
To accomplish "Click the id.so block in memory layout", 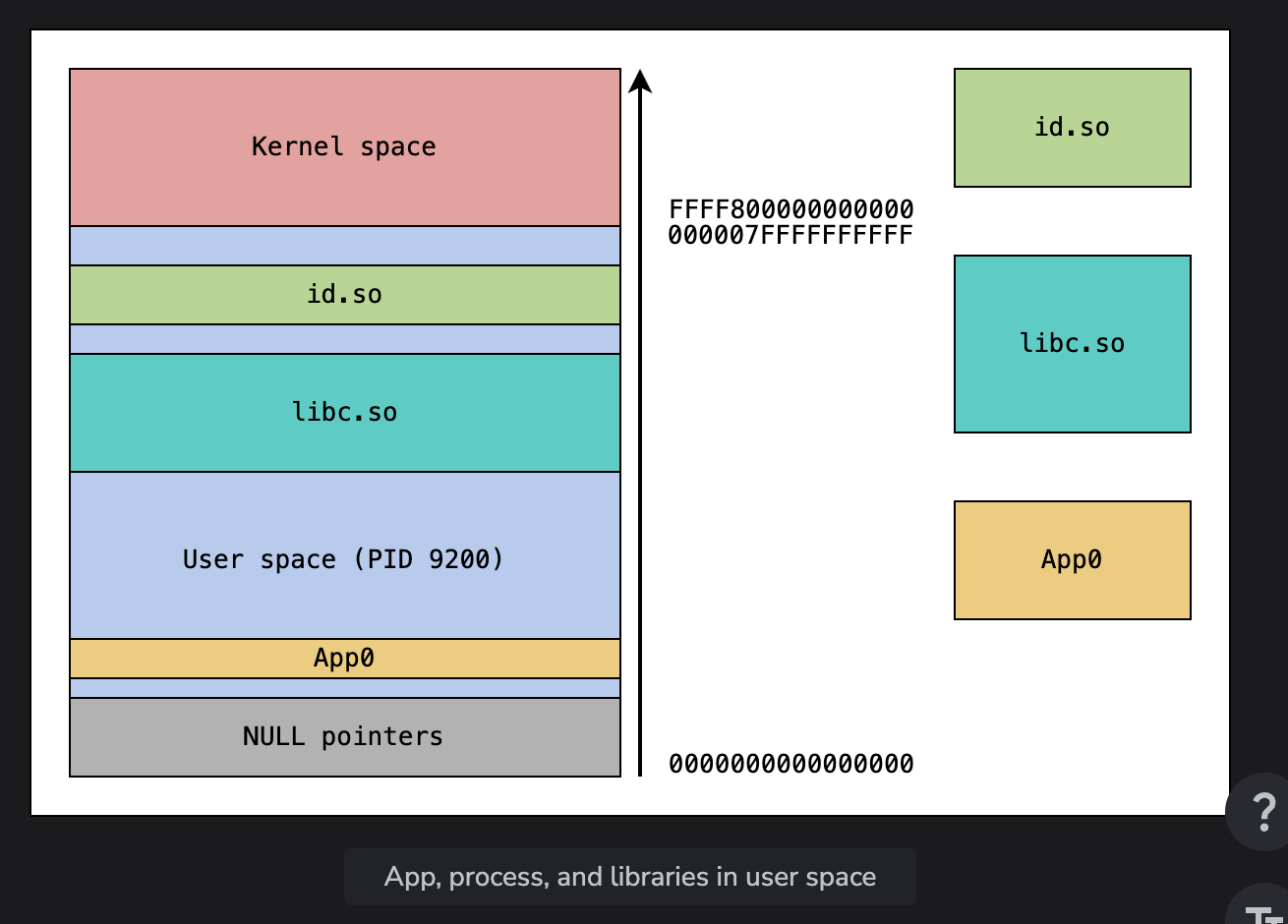I will point(345,295).
